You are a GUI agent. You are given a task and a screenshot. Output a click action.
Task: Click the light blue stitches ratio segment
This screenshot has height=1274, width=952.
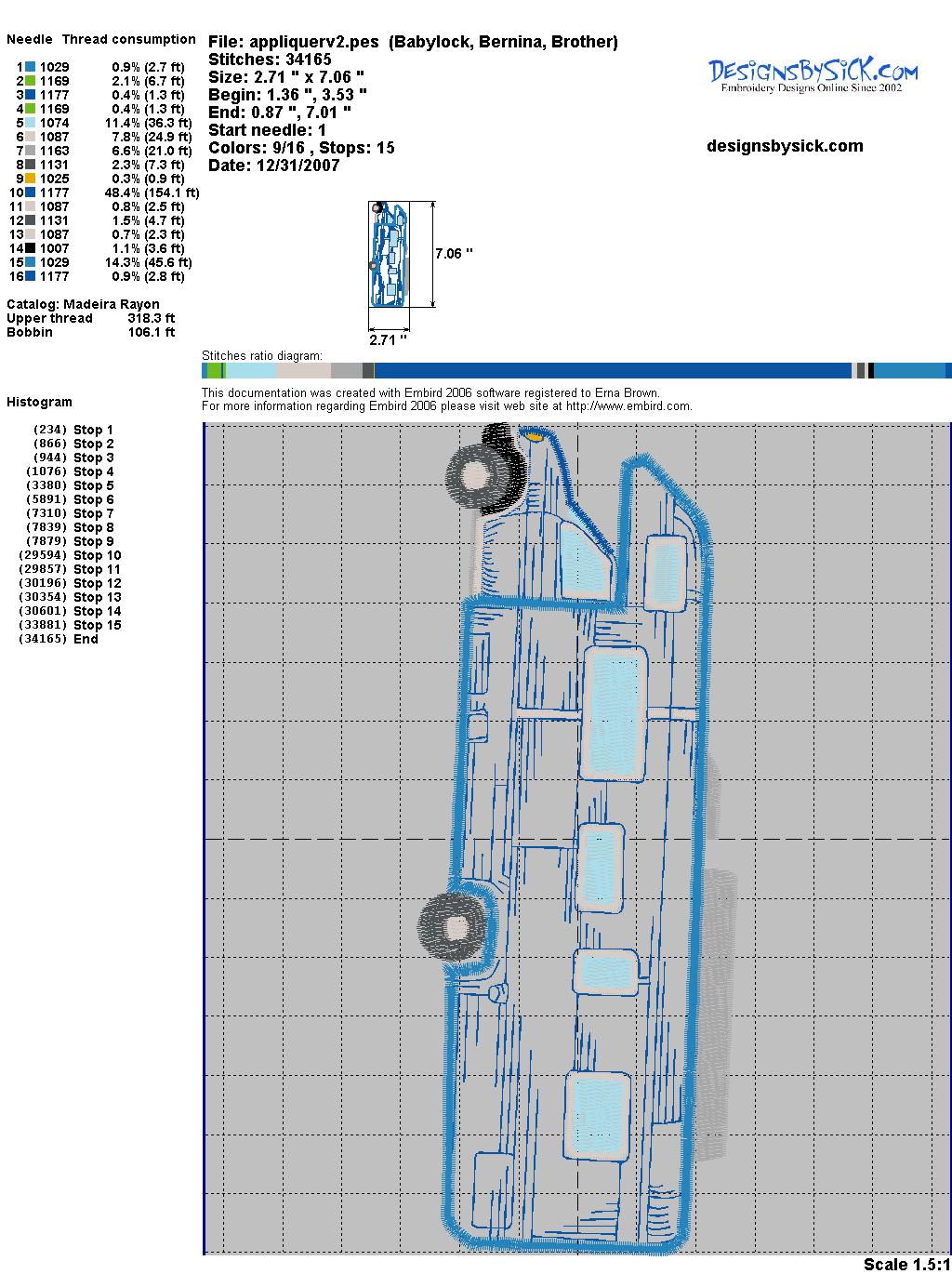(251, 370)
